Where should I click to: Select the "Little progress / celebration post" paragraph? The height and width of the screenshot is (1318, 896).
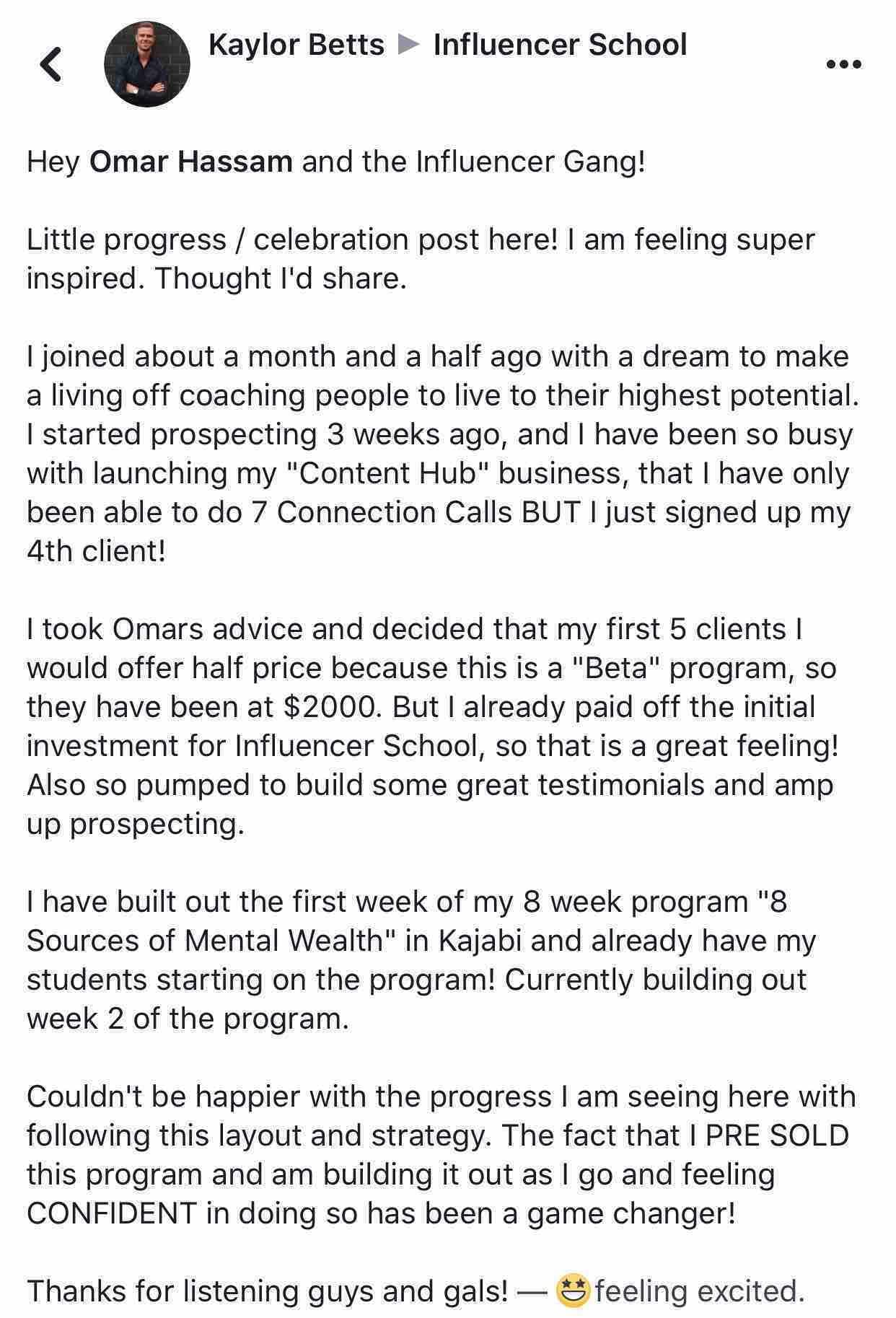coord(421,259)
